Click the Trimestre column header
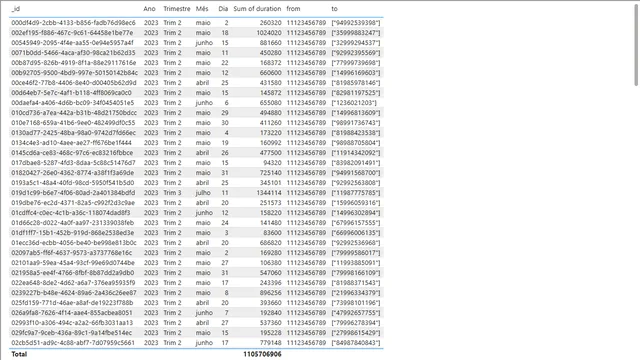640x360 pixels. (177, 9)
